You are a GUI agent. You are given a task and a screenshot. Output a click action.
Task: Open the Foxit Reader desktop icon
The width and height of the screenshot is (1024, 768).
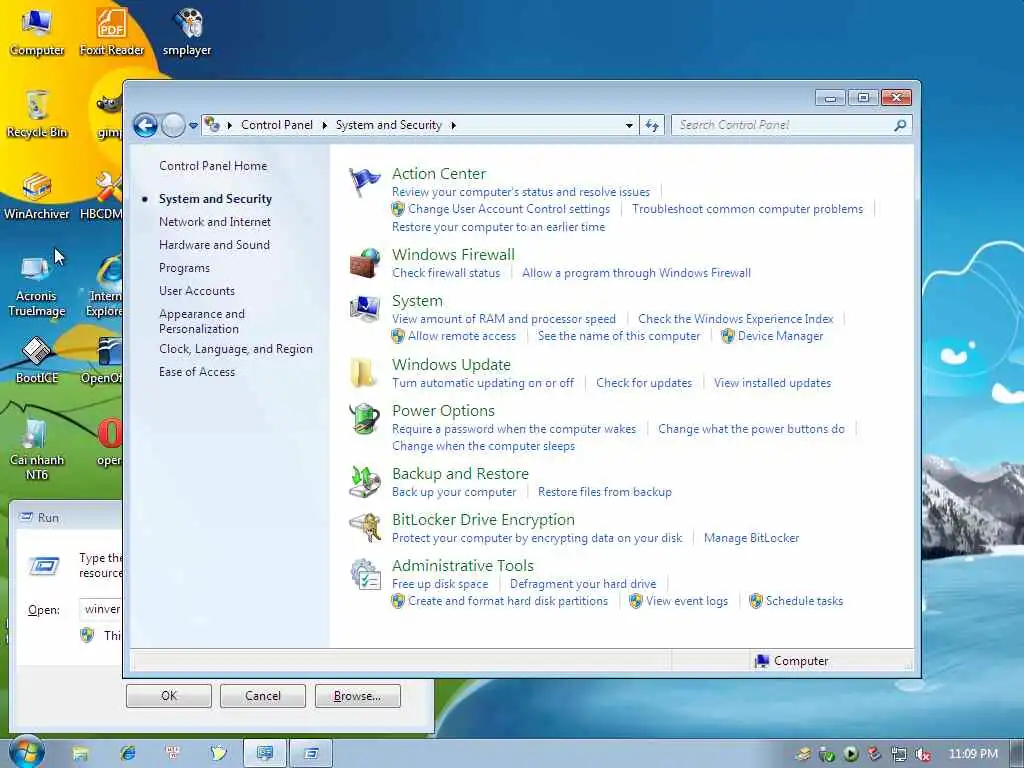point(112,31)
